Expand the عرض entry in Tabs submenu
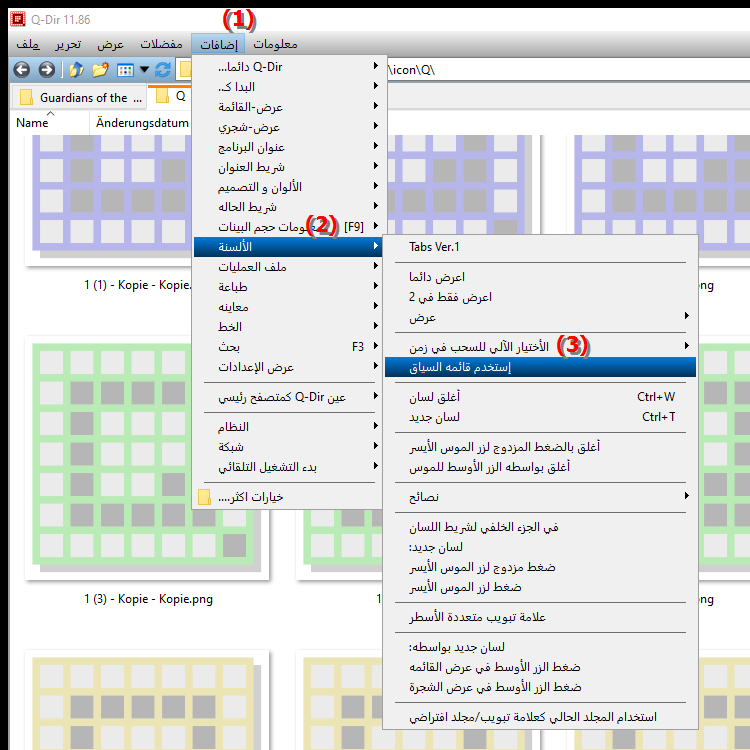 pos(540,317)
